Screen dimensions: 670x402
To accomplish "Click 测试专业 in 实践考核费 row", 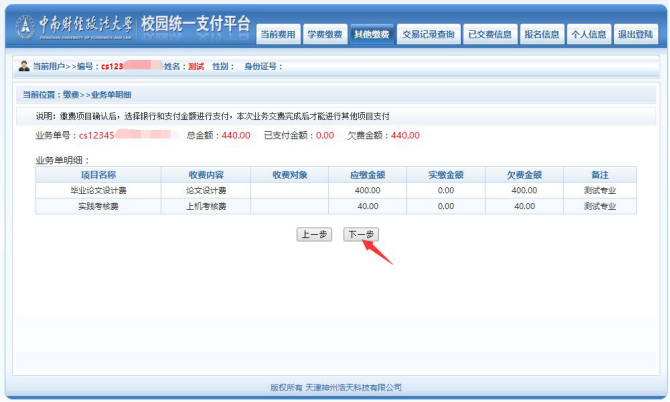I will point(600,206).
